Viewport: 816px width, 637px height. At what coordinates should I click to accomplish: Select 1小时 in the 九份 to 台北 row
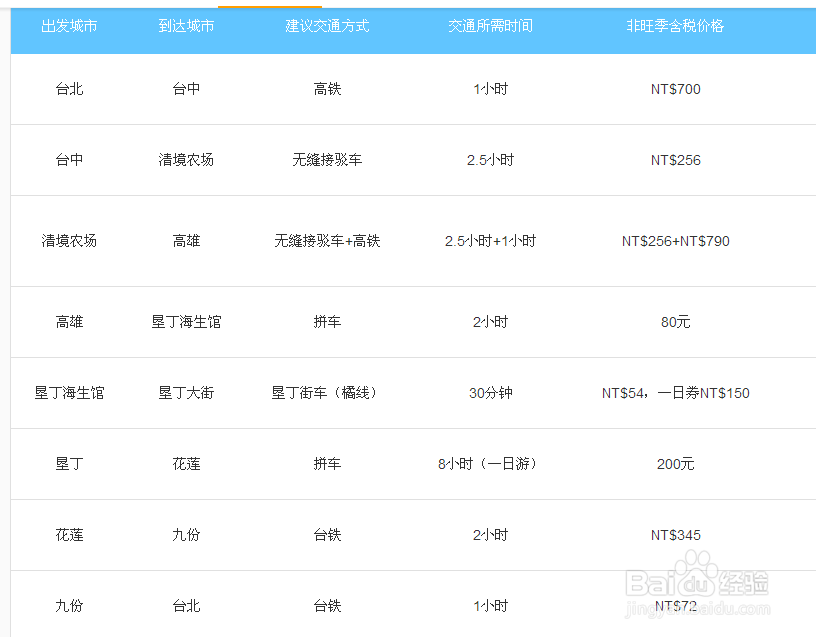pos(490,606)
